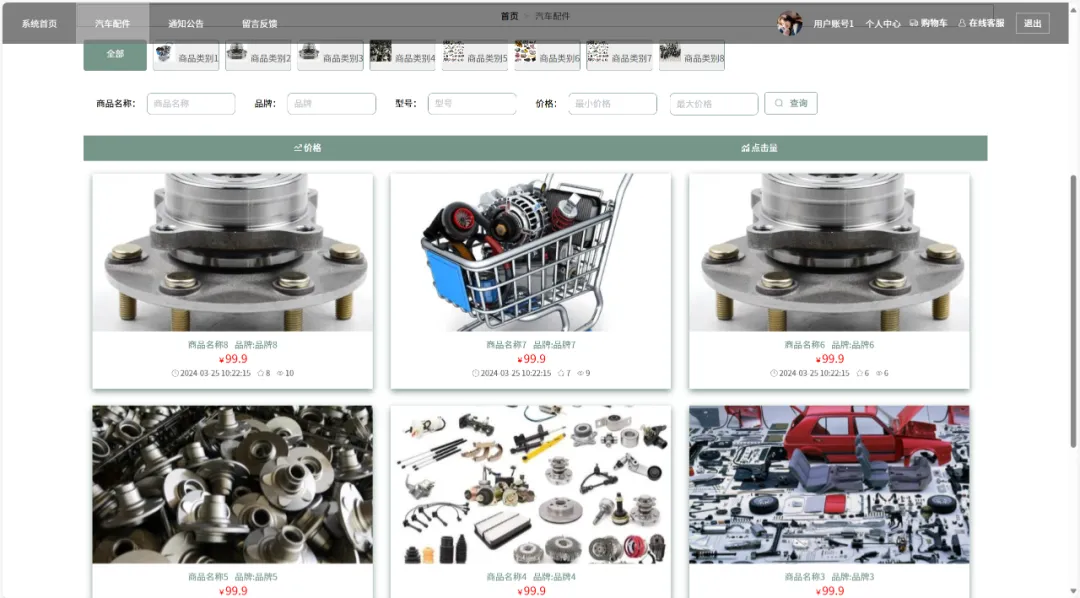Image resolution: width=1080 pixels, height=598 pixels.
Task: Focus the 最大价格 input field
Action: tap(714, 104)
